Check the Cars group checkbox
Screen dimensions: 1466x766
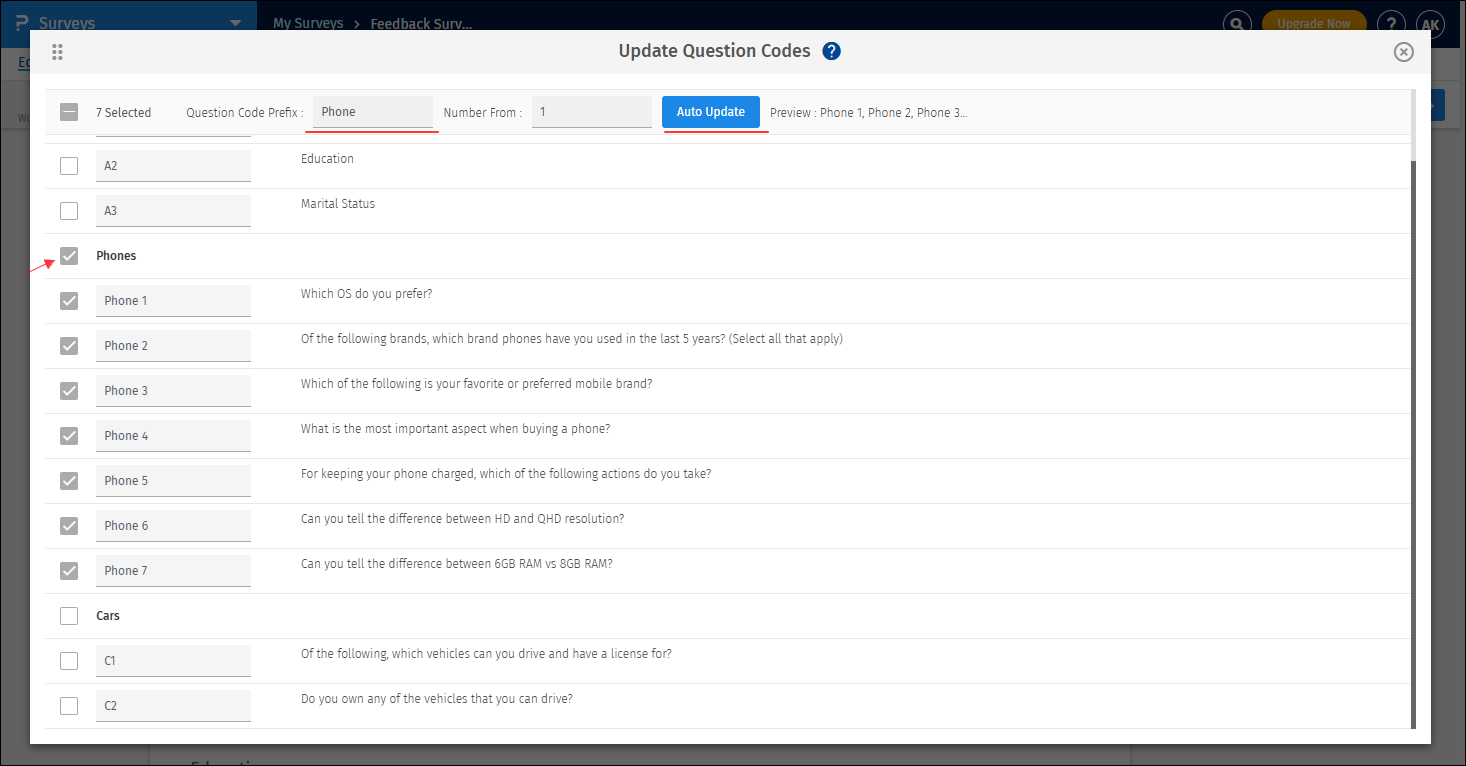click(x=68, y=615)
